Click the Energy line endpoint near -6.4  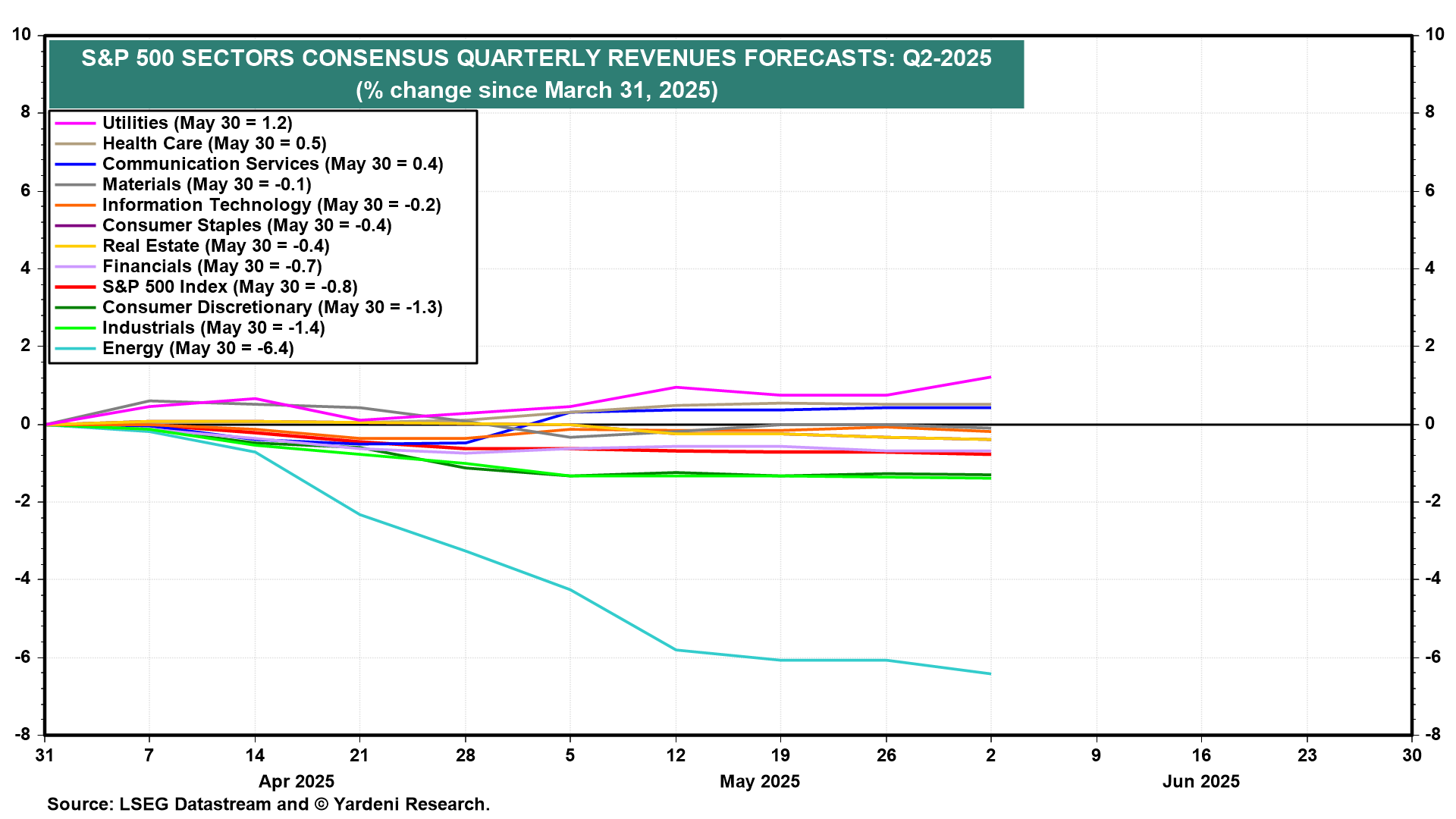990,673
